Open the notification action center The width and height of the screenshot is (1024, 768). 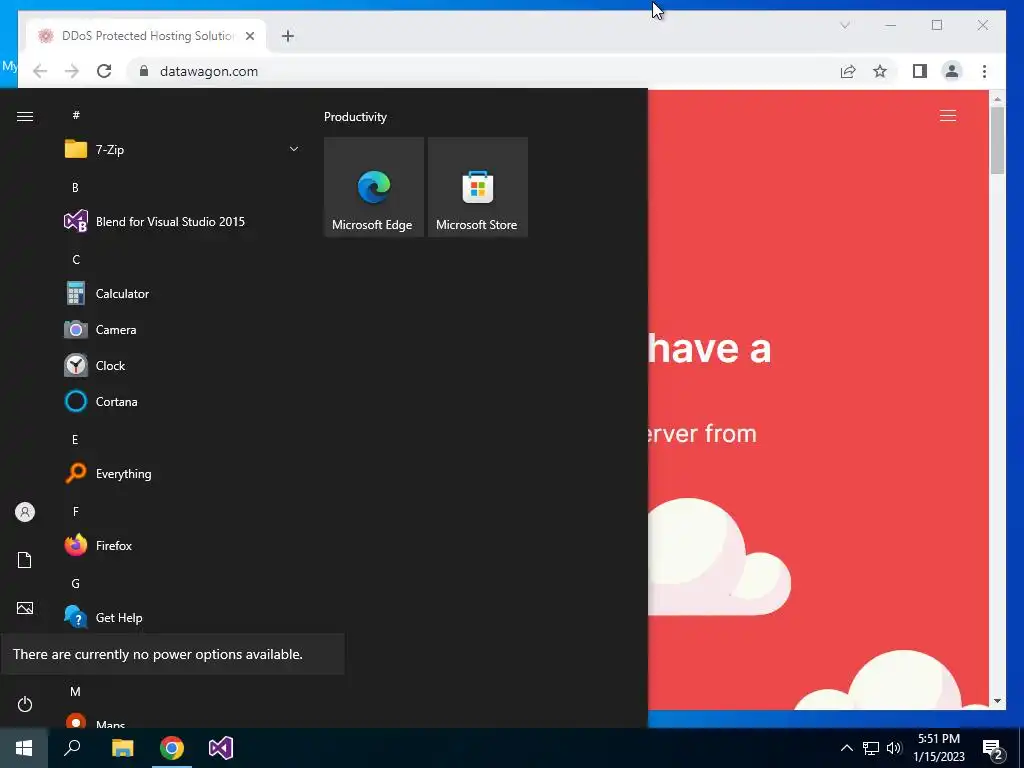pyautogui.click(x=993, y=748)
